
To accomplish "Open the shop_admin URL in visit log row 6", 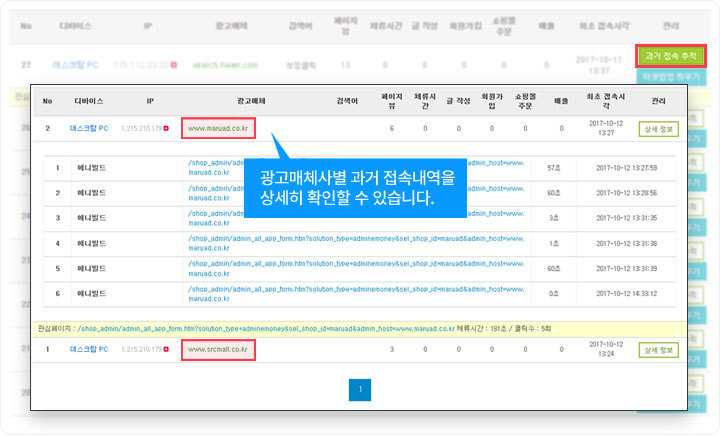I will (356, 294).
